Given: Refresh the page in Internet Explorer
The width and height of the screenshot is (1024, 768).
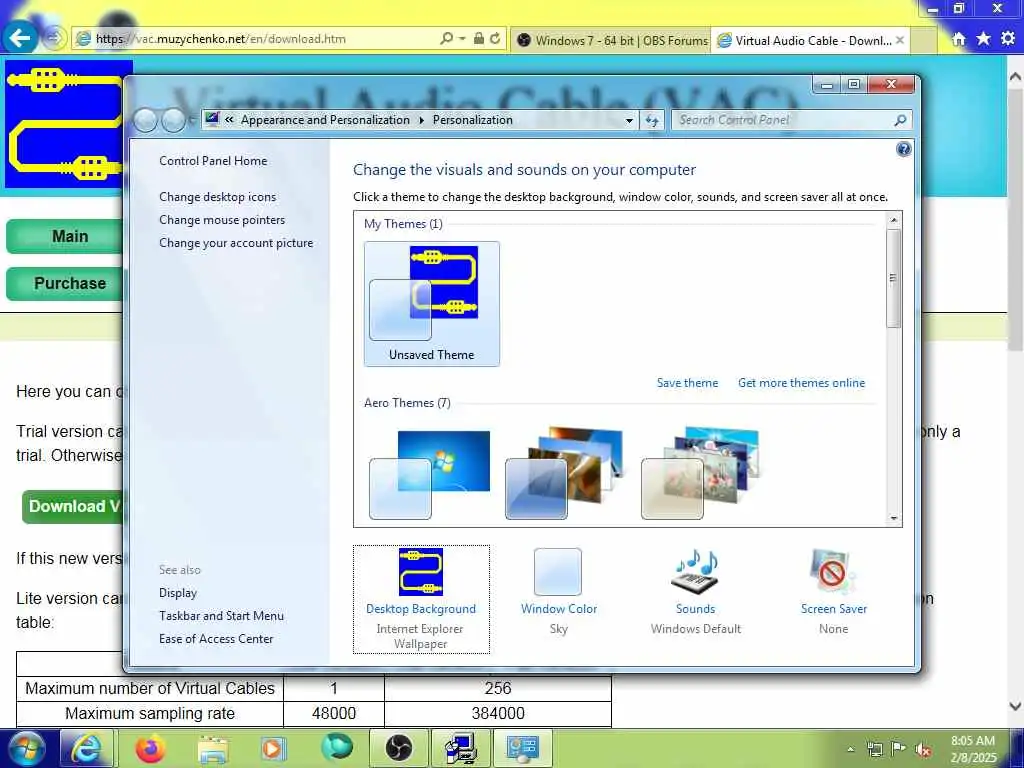Looking at the screenshot, I should pos(496,39).
